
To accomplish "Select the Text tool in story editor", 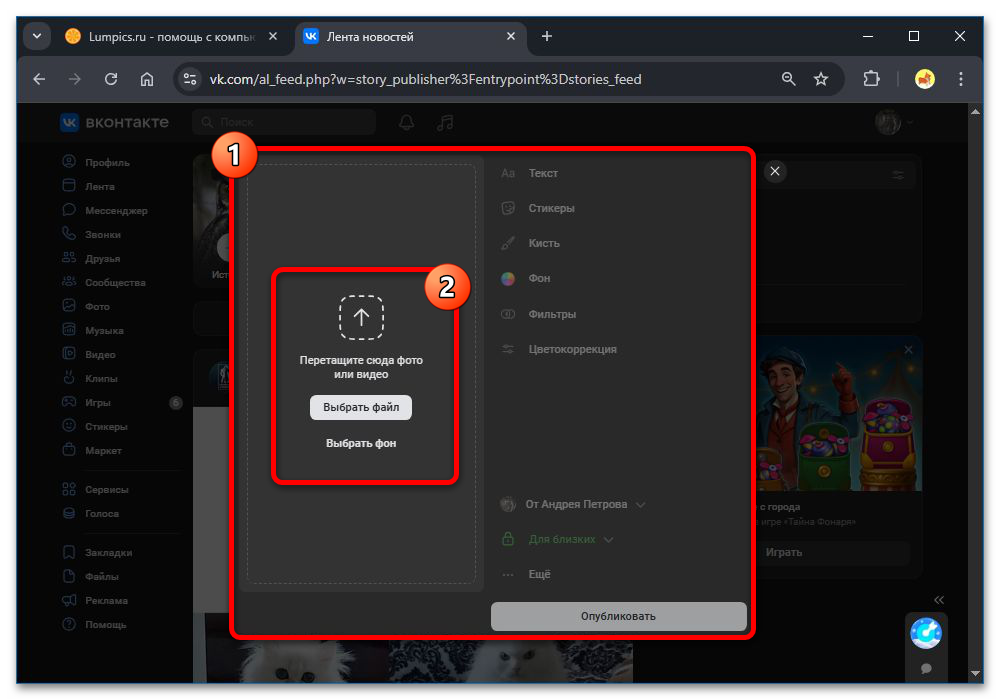I will [543, 173].
